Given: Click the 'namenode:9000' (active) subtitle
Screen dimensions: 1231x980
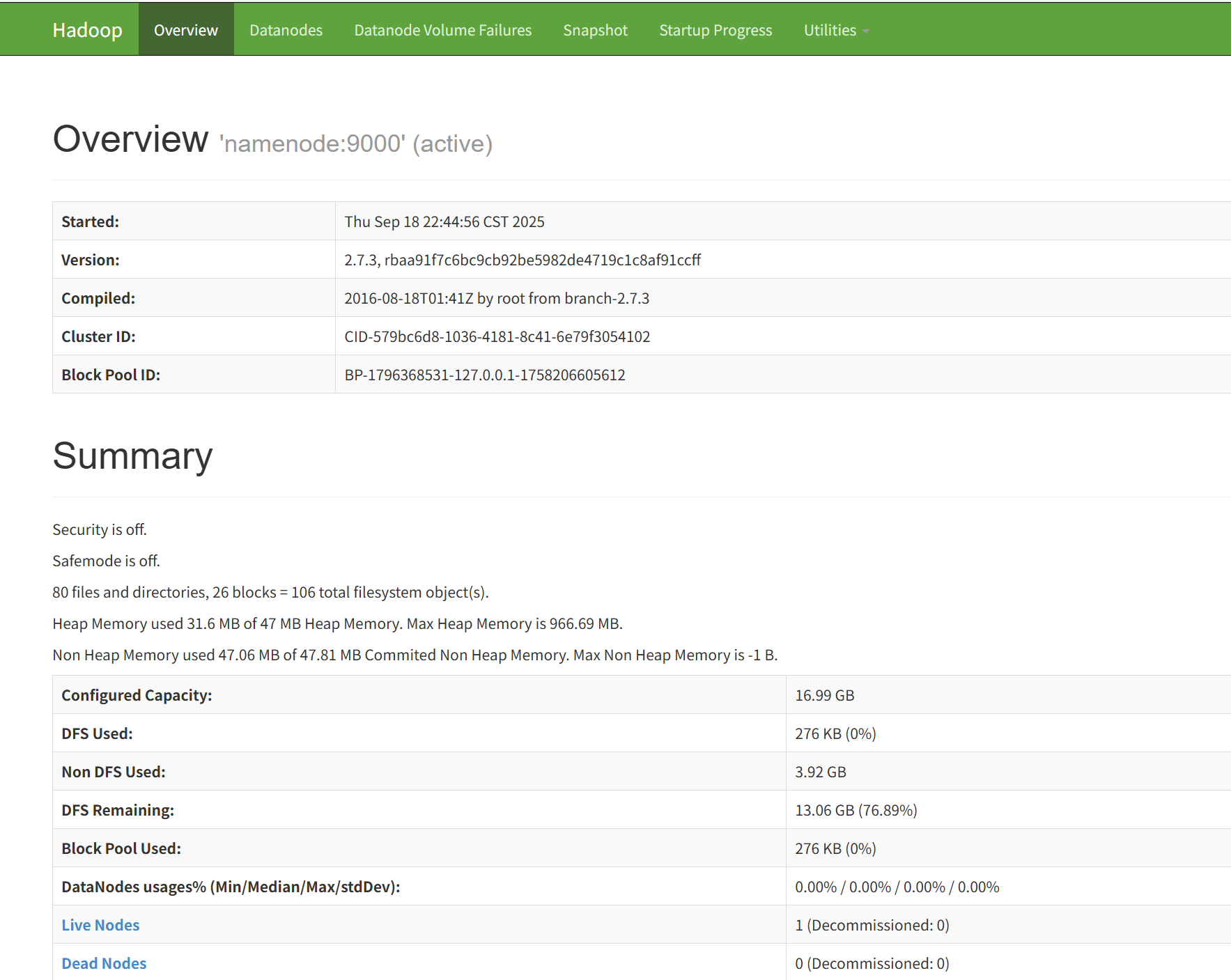Looking at the screenshot, I should [356, 143].
